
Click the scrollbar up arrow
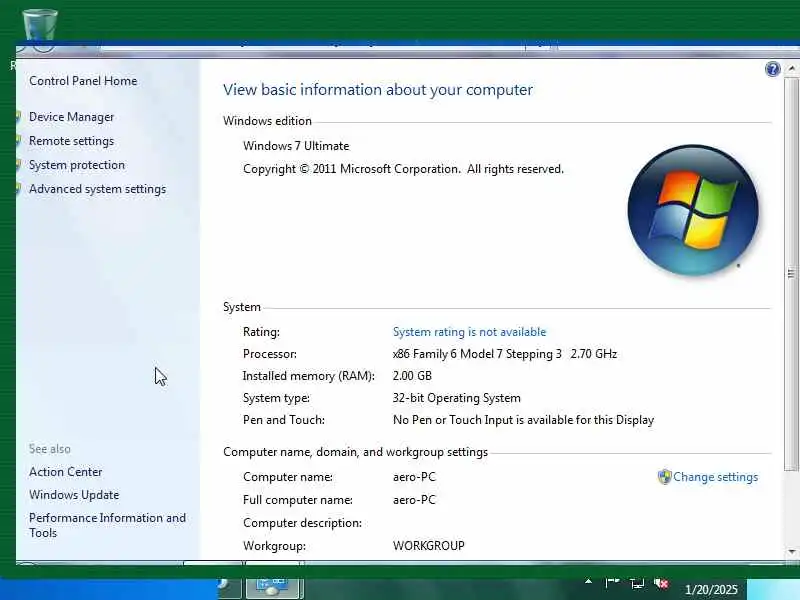tap(791, 68)
